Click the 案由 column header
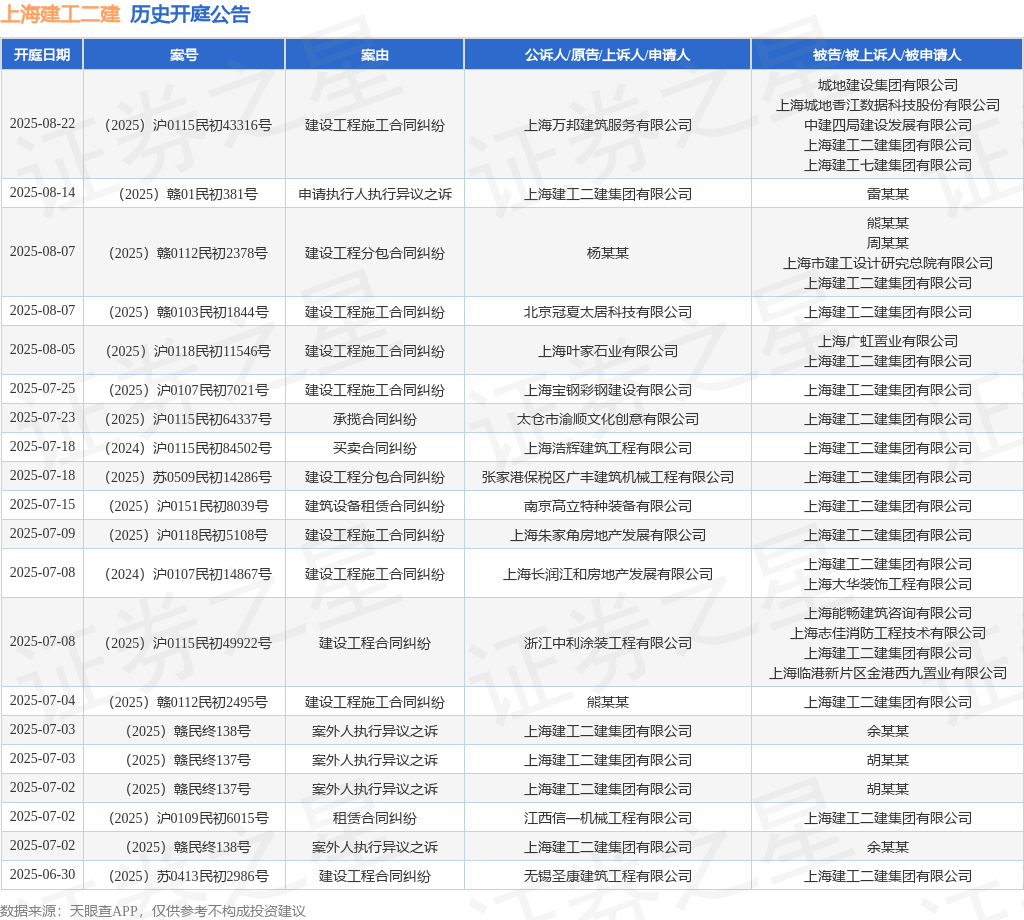 tap(374, 55)
